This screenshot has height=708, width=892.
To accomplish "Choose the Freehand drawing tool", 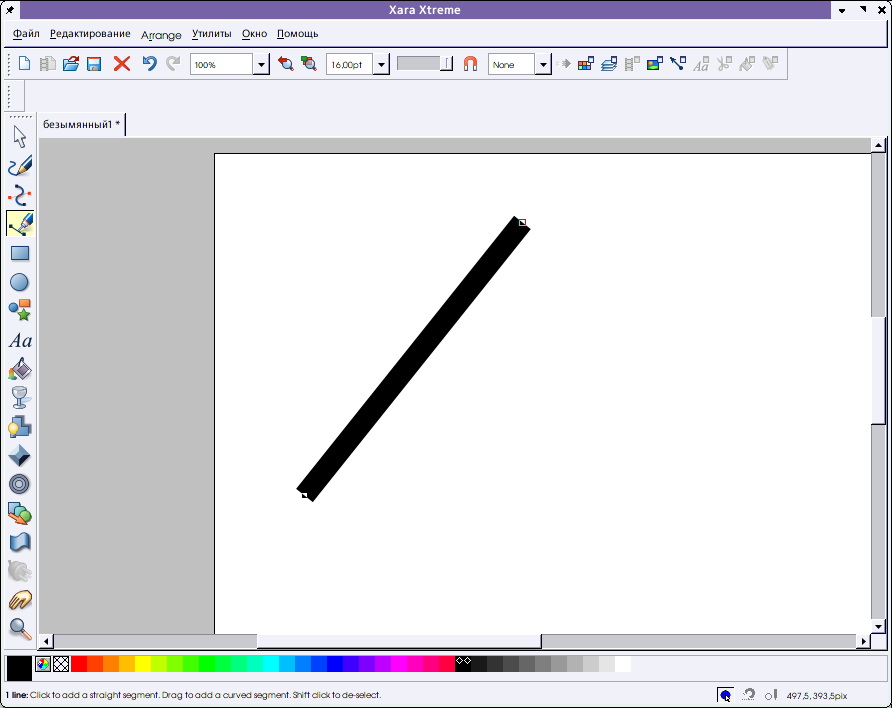I will (x=20, y=166).
